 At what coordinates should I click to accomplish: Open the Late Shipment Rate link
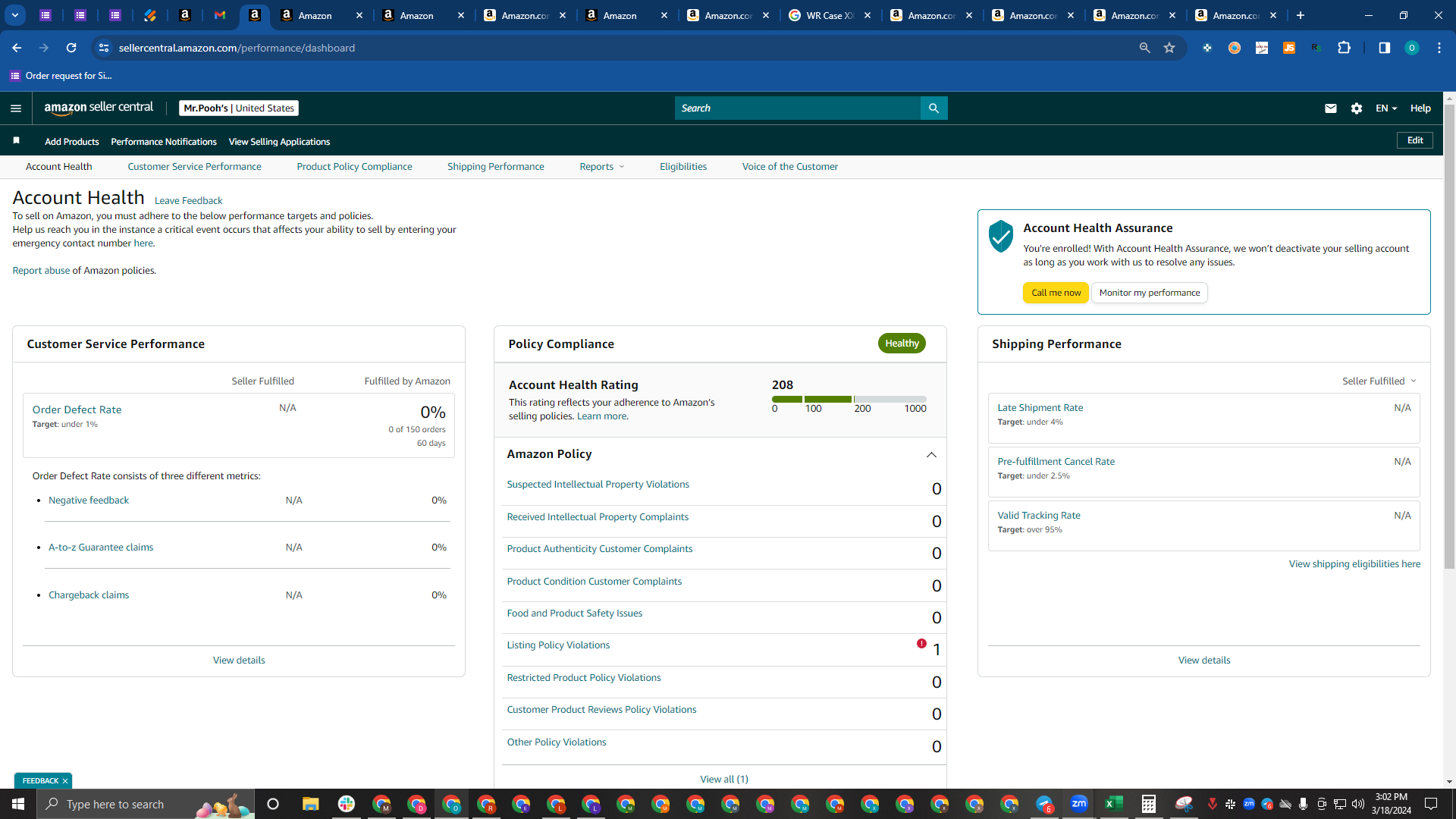click(1040, 408)
